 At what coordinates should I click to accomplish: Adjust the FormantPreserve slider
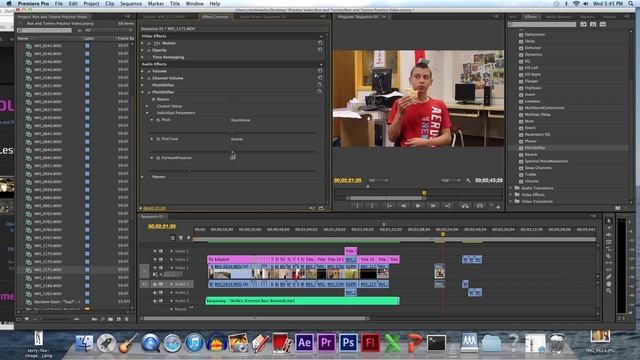190,170
